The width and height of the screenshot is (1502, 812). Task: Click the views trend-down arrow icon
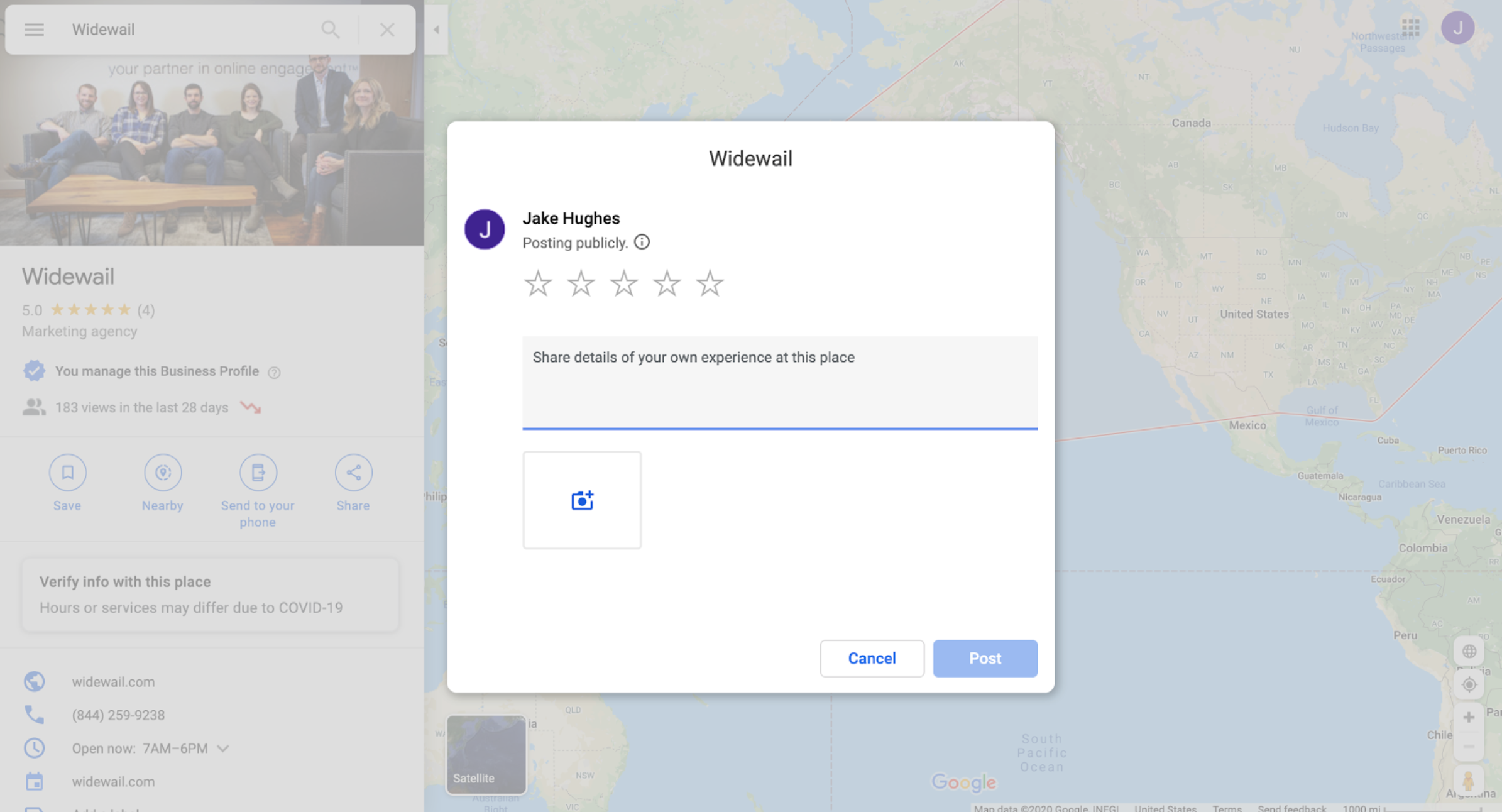[250, 407]
